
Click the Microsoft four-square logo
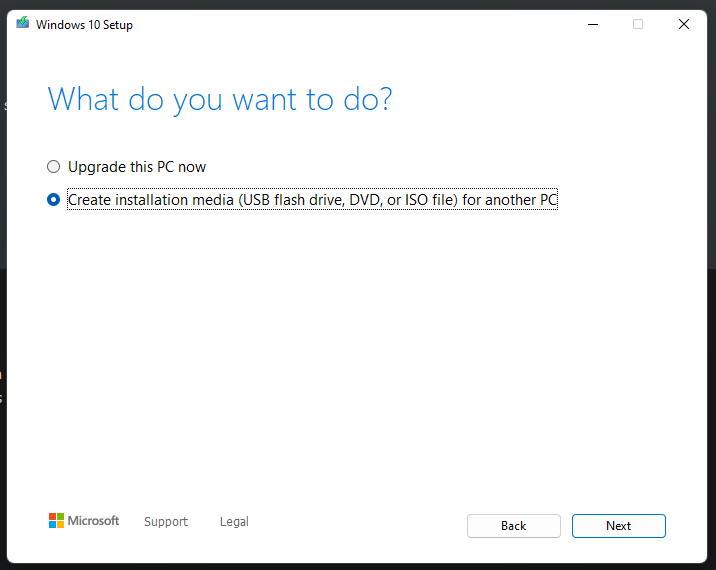pyautogui.click(x=56, y=521)
